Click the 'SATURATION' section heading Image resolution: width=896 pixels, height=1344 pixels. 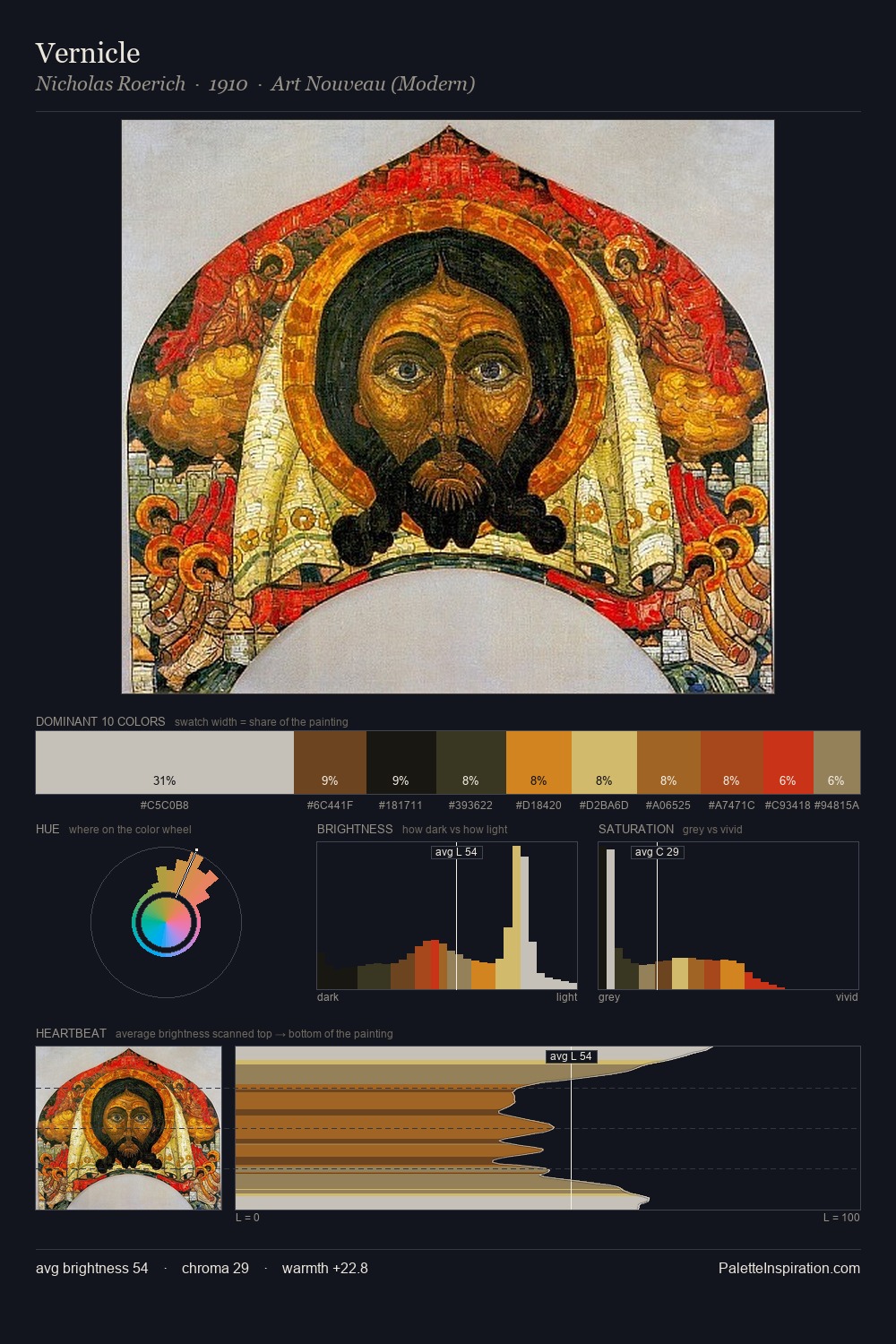[x=636, y=829]
